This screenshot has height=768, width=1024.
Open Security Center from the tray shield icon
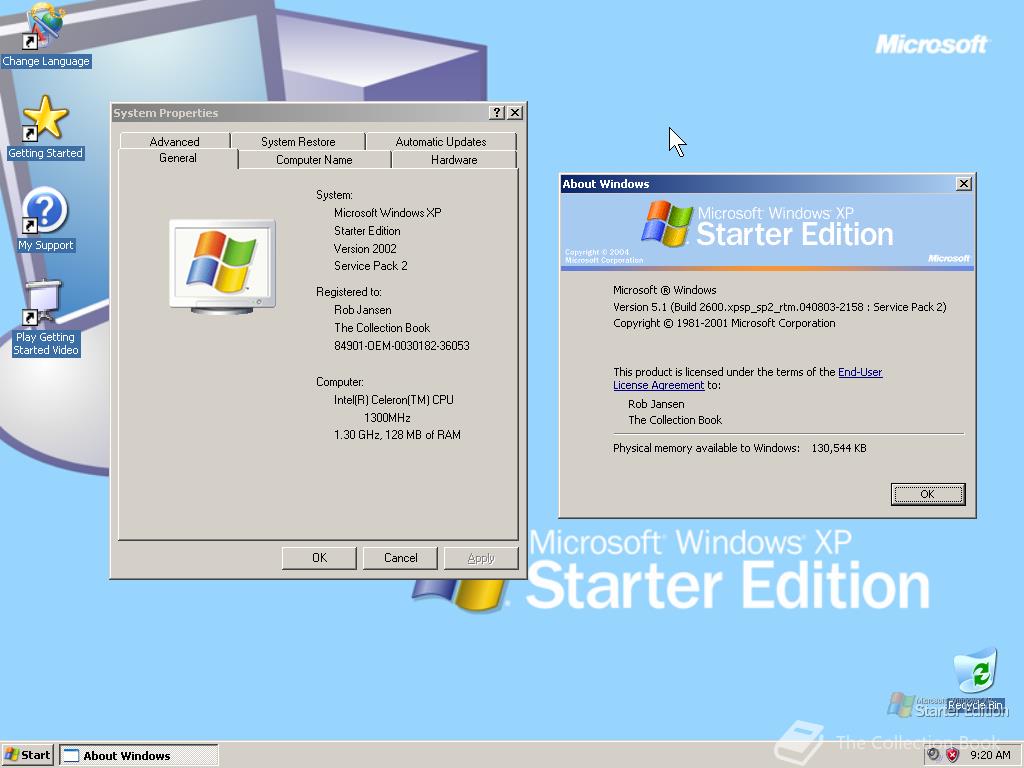952,754
